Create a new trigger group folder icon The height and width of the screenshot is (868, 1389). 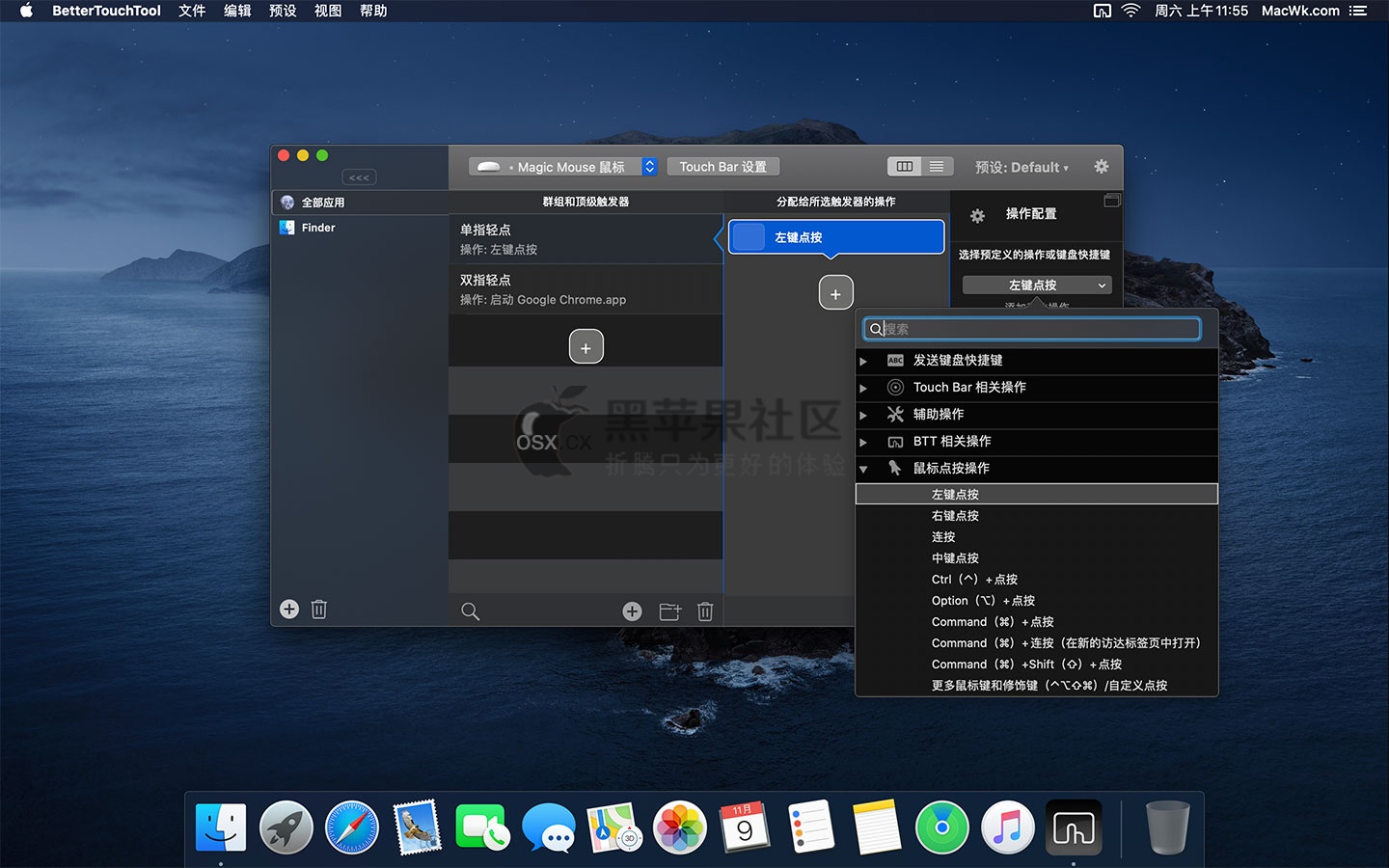669,611
